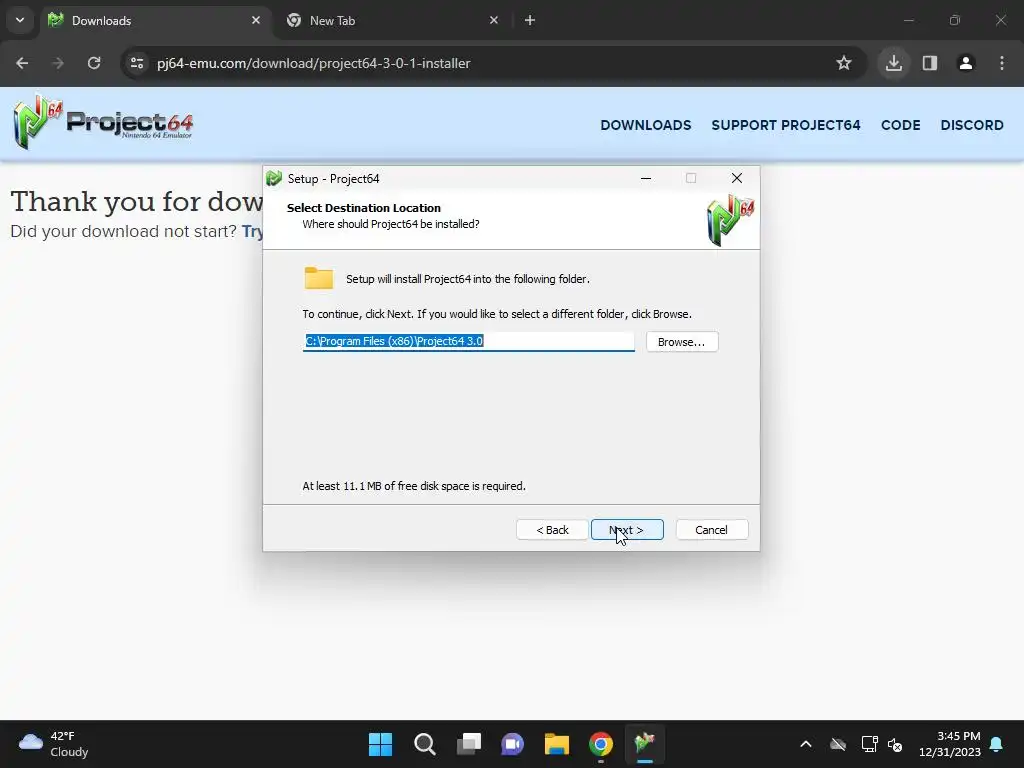Switch to the New Tab browser tab
Screen dimensions: 1024x768
click(x=392, y=20)
